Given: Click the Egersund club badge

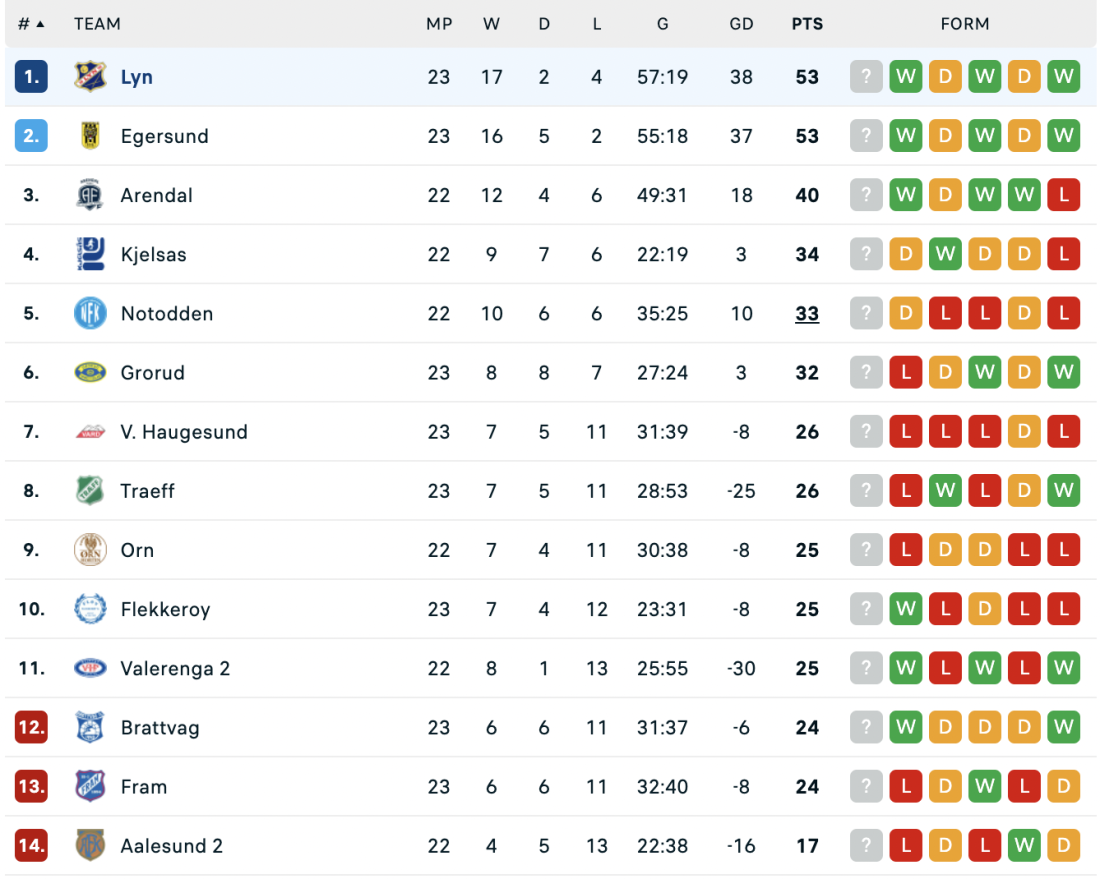Looking at the screenshot, I should click(90, 136).
